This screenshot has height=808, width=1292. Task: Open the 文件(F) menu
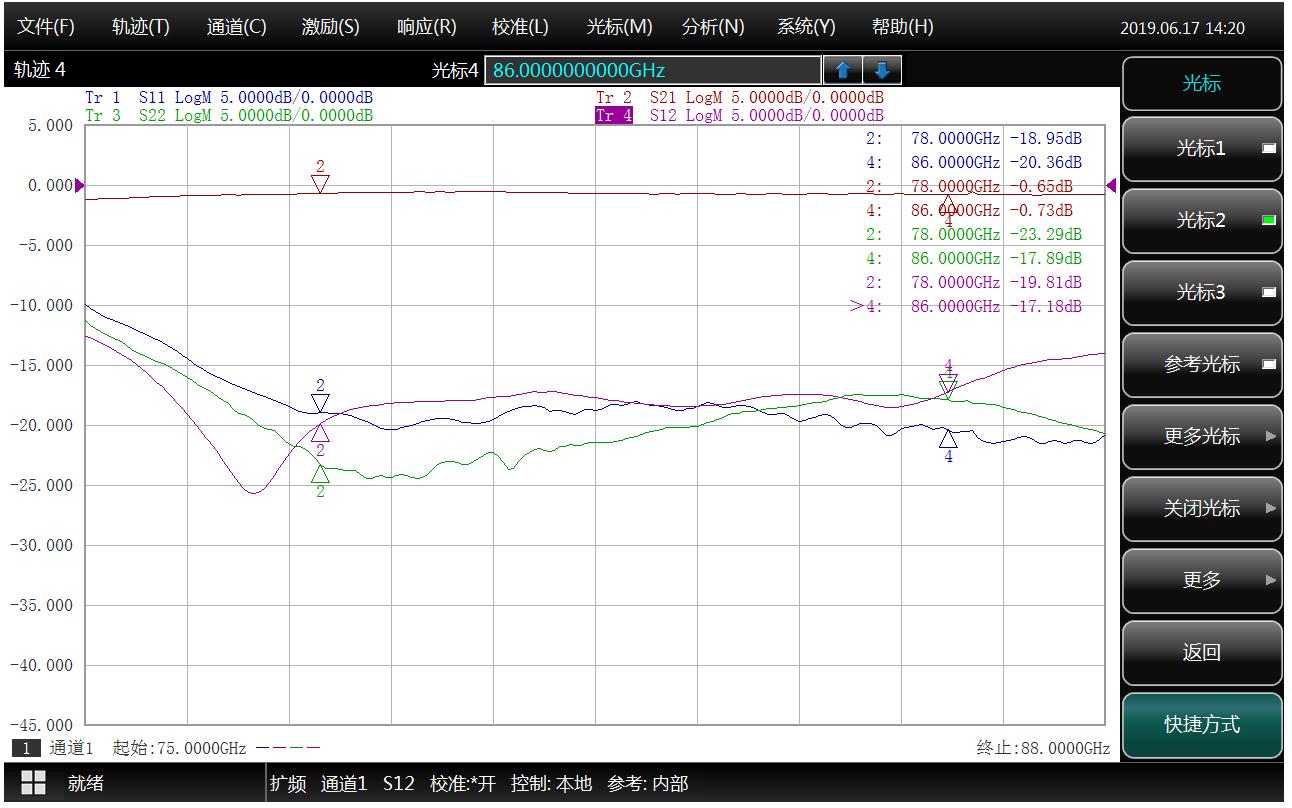(x=46, y=27)
